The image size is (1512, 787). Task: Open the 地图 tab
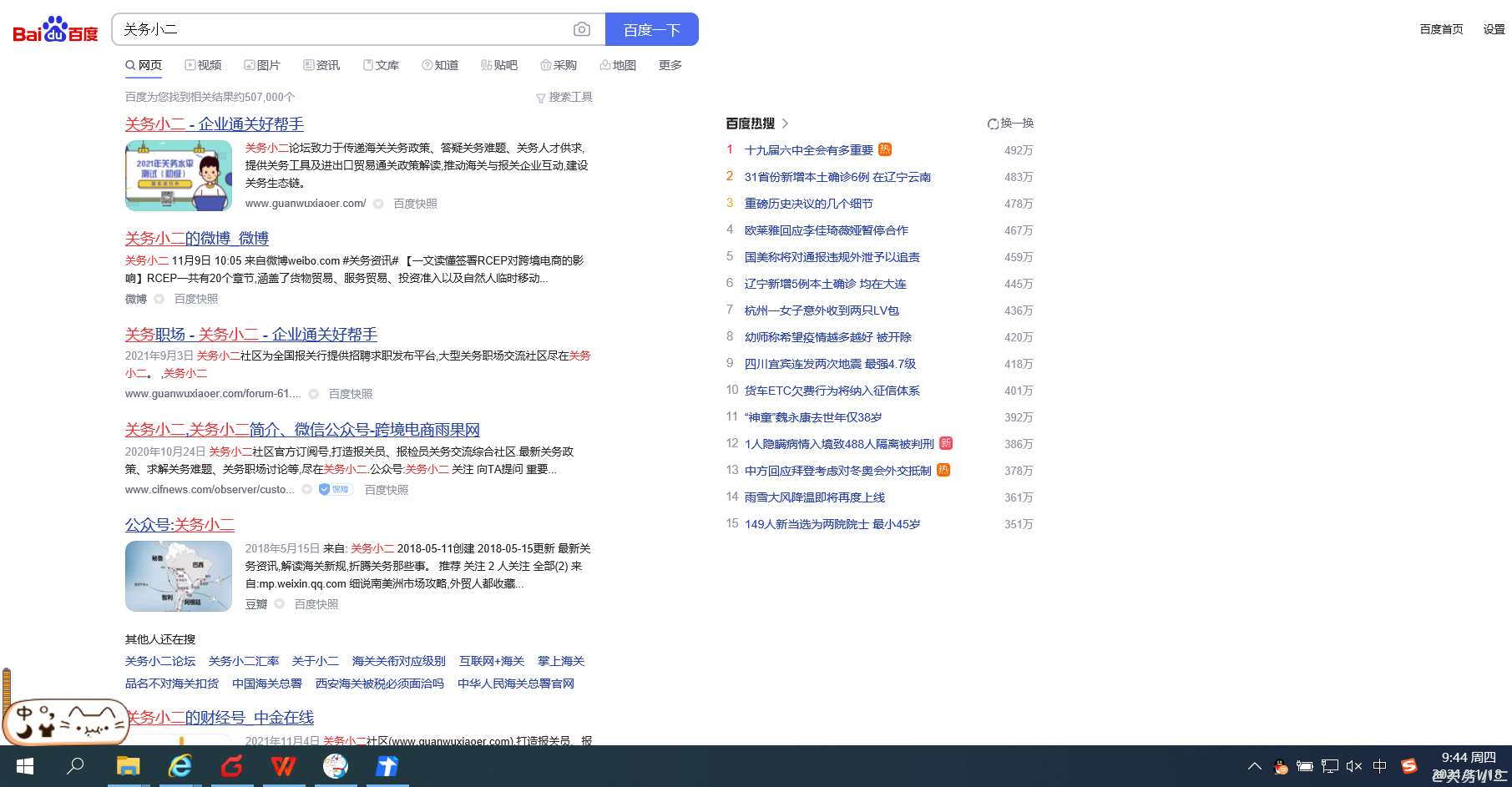(x=618, y=65)
